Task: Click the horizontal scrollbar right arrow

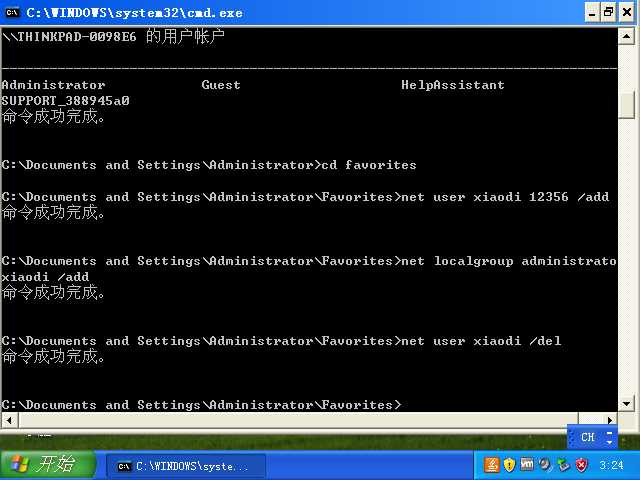Action: (609, 420)
